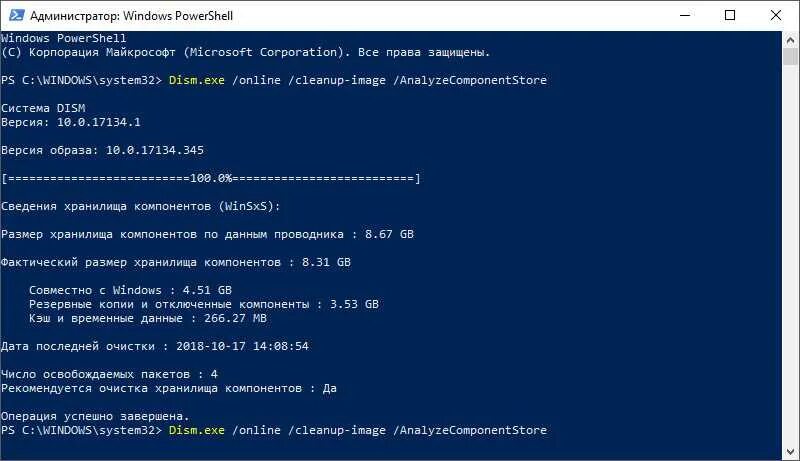Click the DISM version 10.0.17134.1 line
Viewport: 800px width, 461px height.
pyautogui.click(x=71, y=122)
